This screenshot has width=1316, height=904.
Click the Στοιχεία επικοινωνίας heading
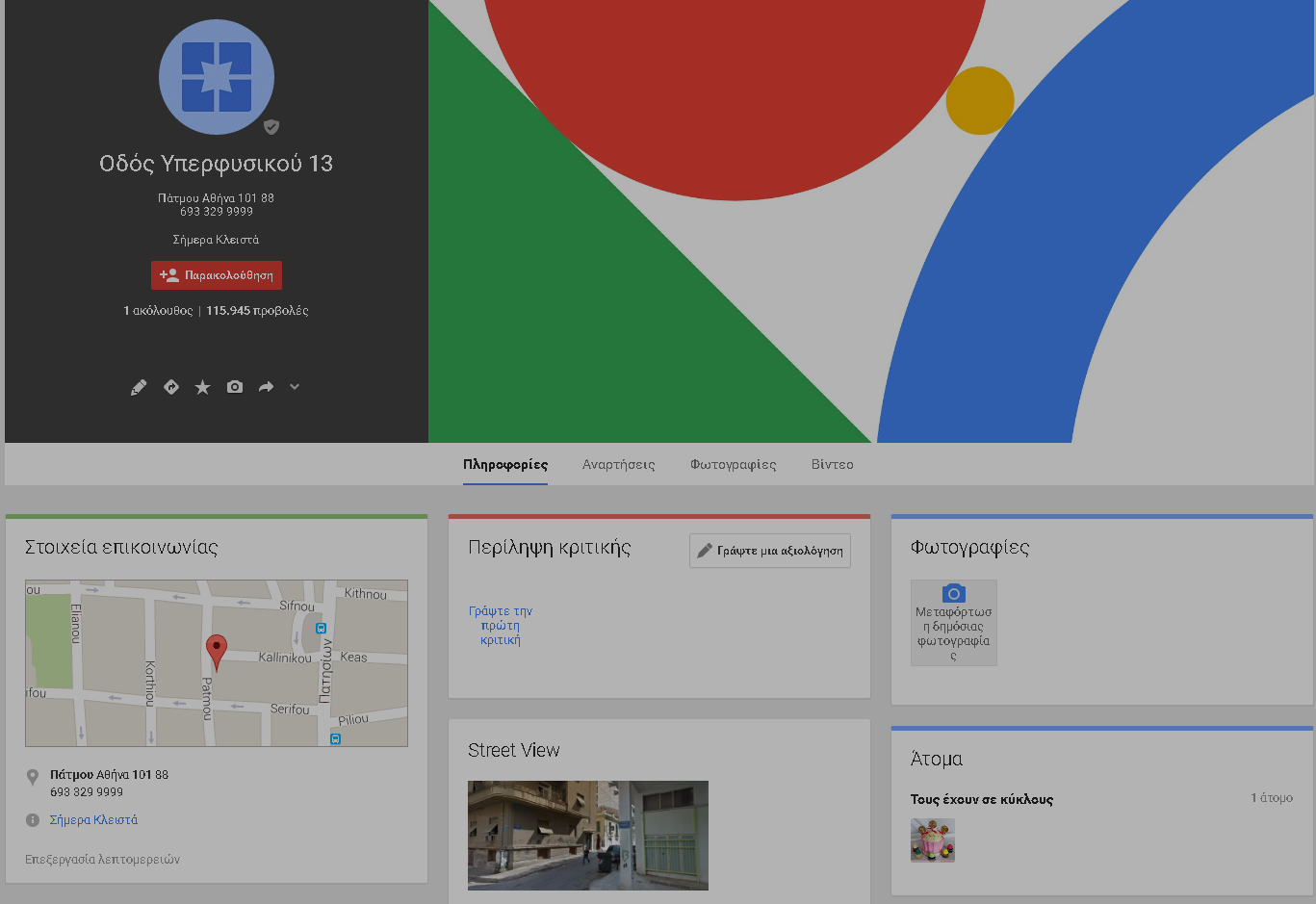121,548
